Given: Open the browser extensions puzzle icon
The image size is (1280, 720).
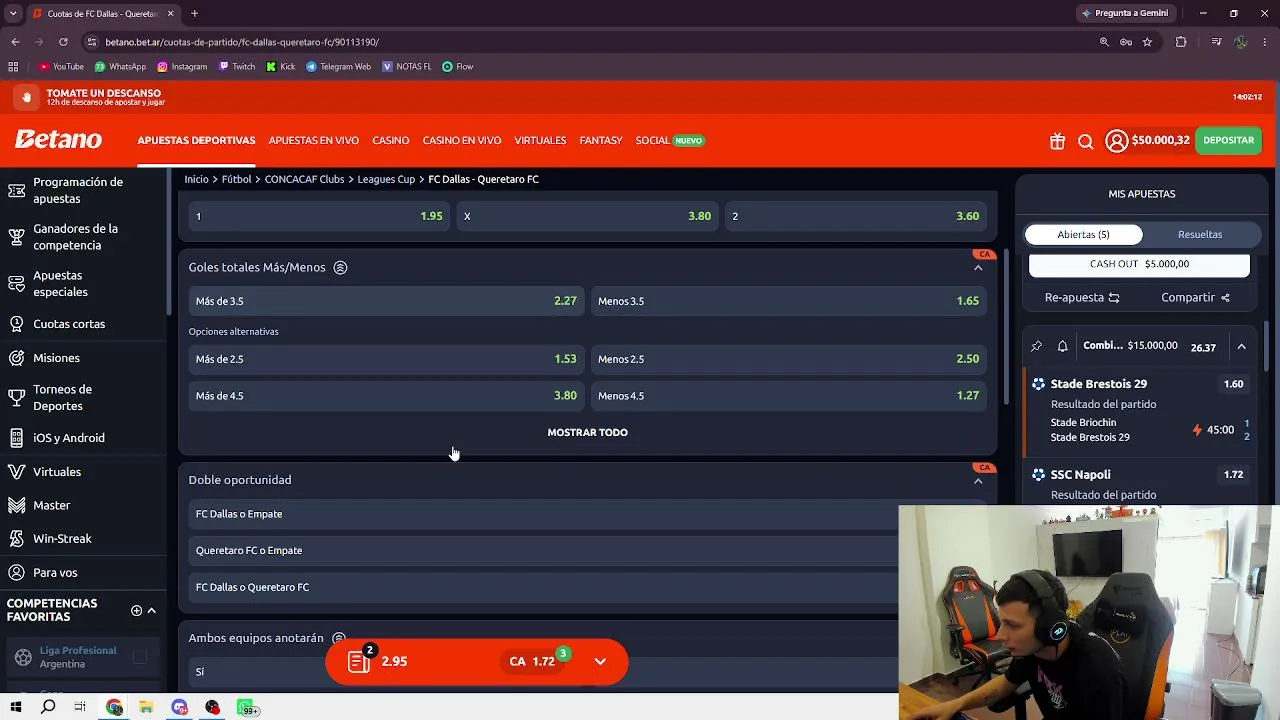Looking at the screenshot, I should tap(1181, 42).
